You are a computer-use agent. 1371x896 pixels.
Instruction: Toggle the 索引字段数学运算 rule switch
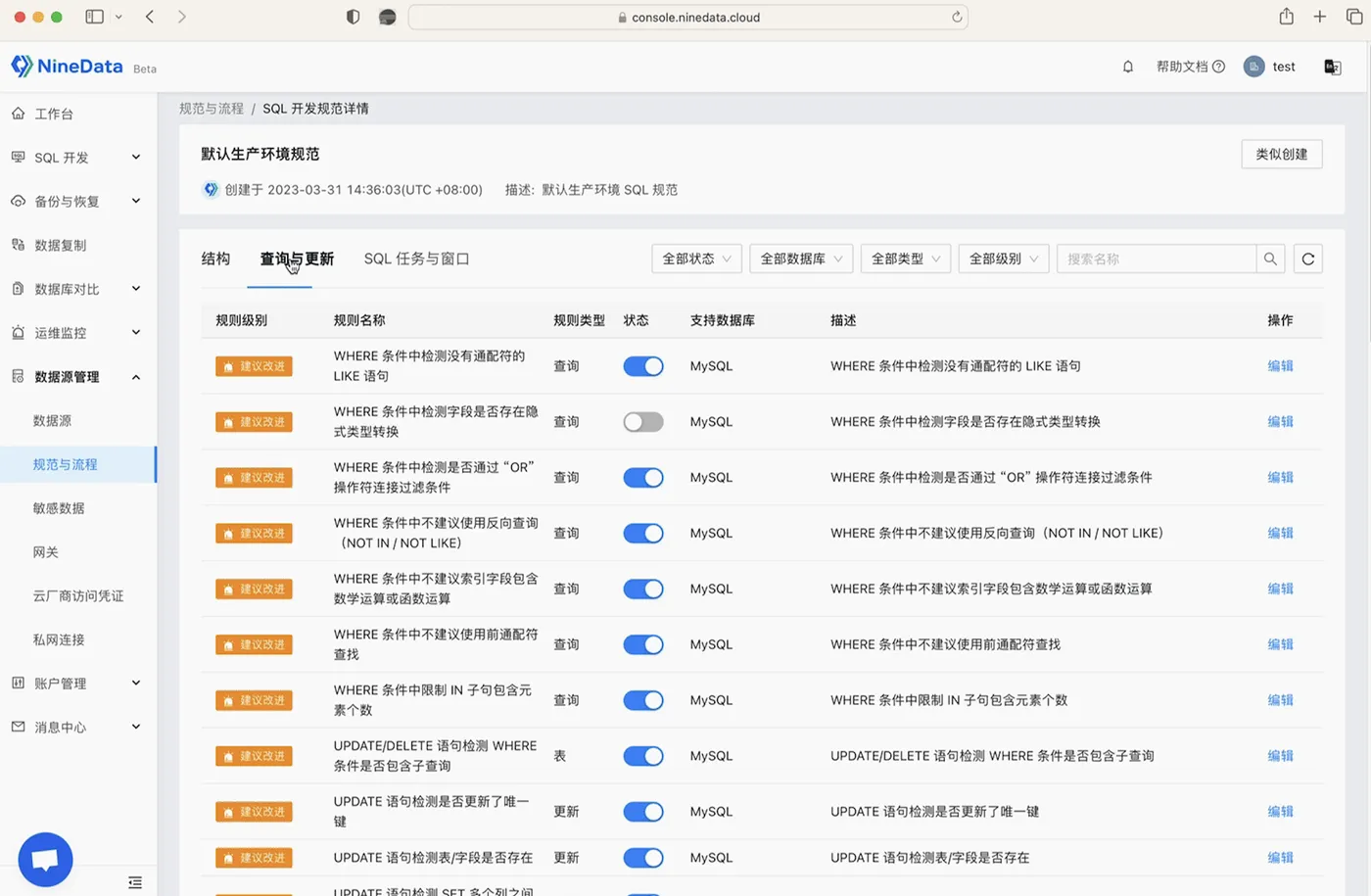643,589
